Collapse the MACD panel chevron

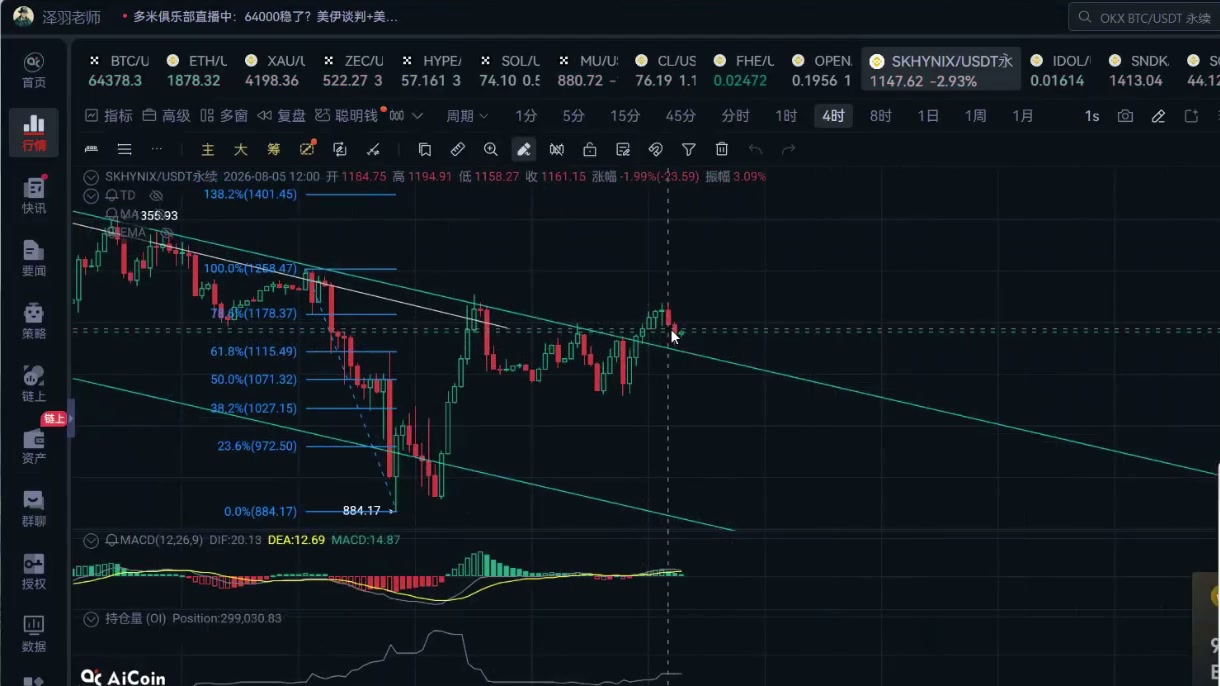coord(91,540)
